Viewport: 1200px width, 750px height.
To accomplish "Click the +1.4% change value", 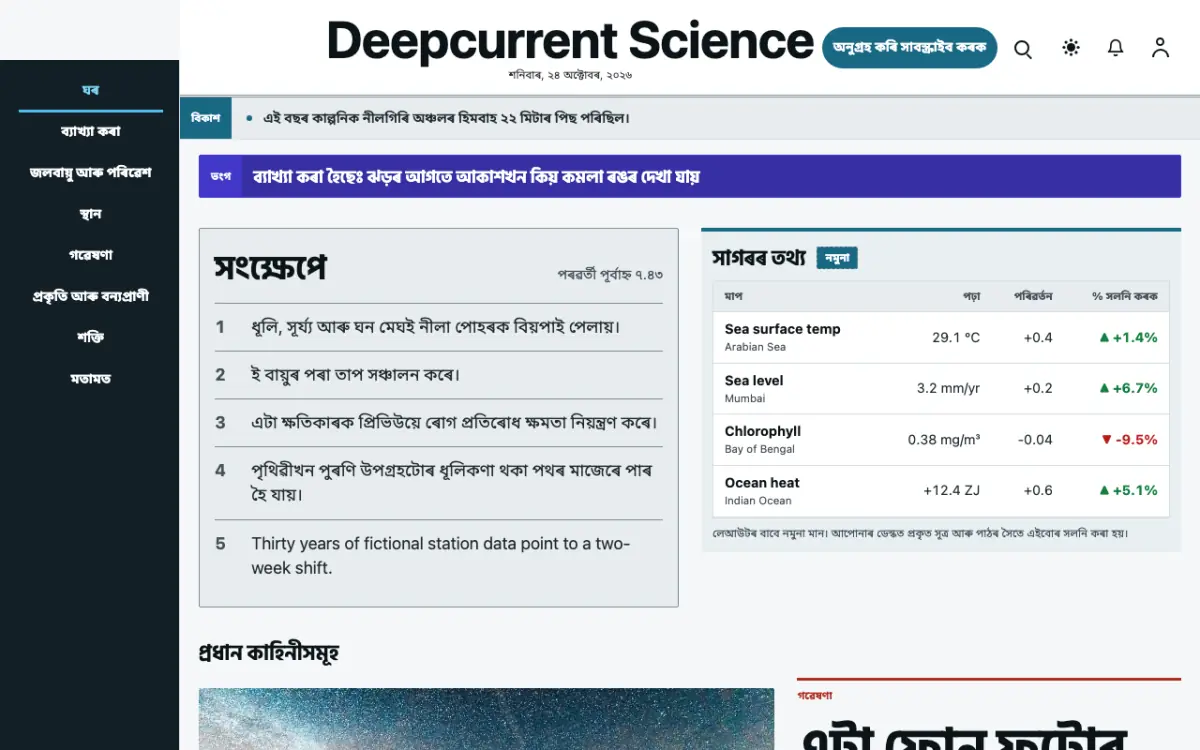I will coord(1128,337).
